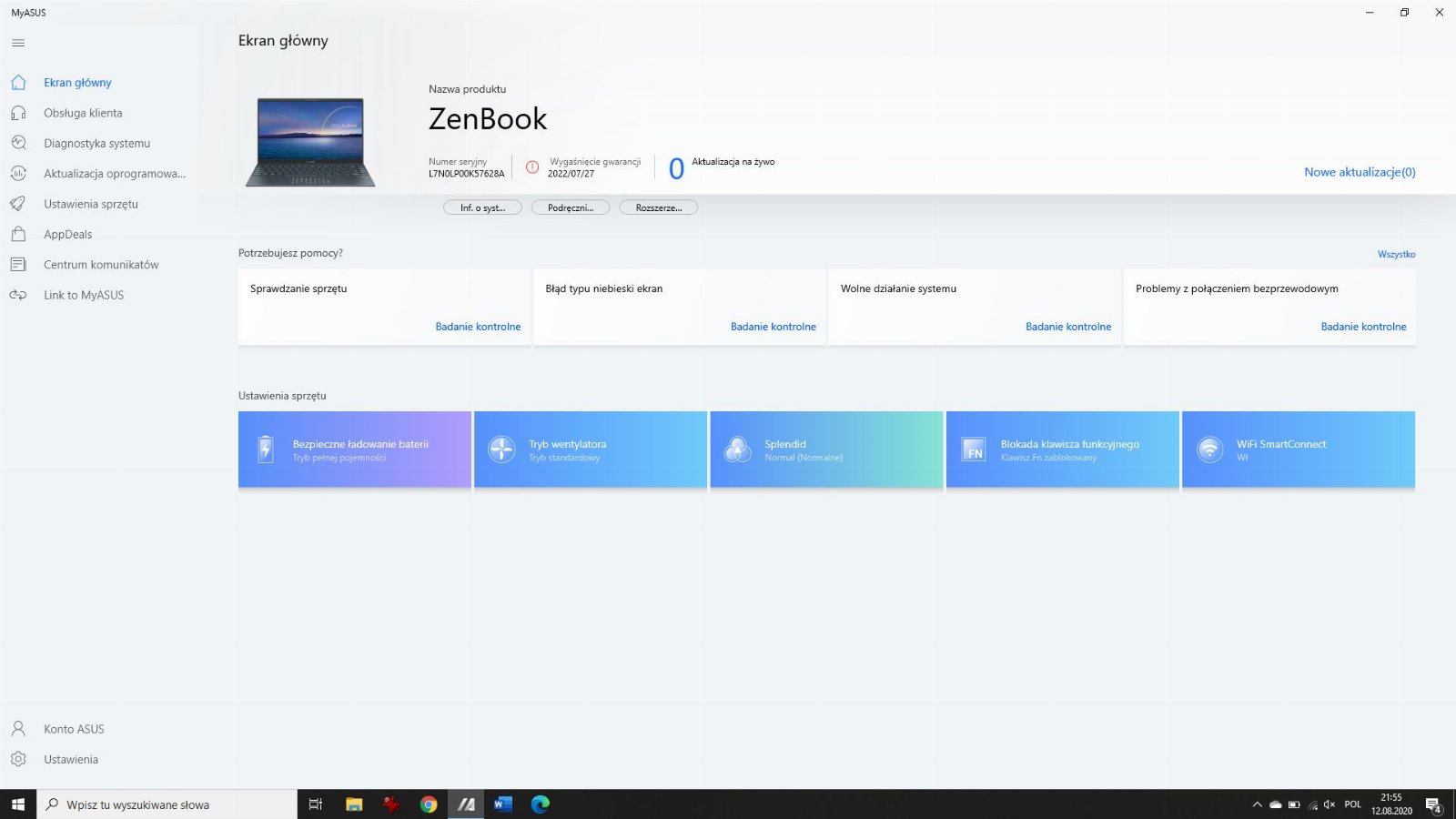
Task: Click the Splendid tile icon
Action: pos(737,450)
